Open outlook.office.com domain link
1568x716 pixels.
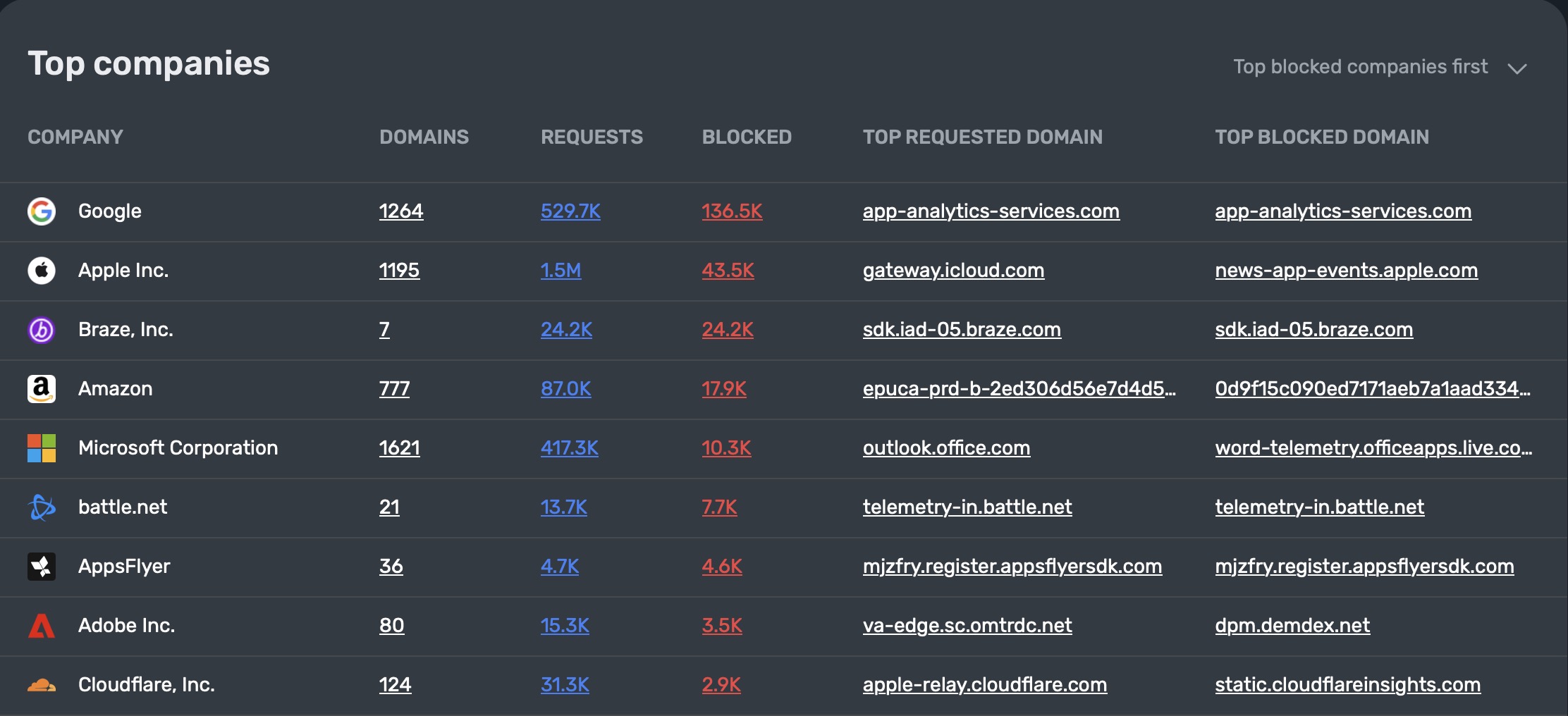(947, 448)
